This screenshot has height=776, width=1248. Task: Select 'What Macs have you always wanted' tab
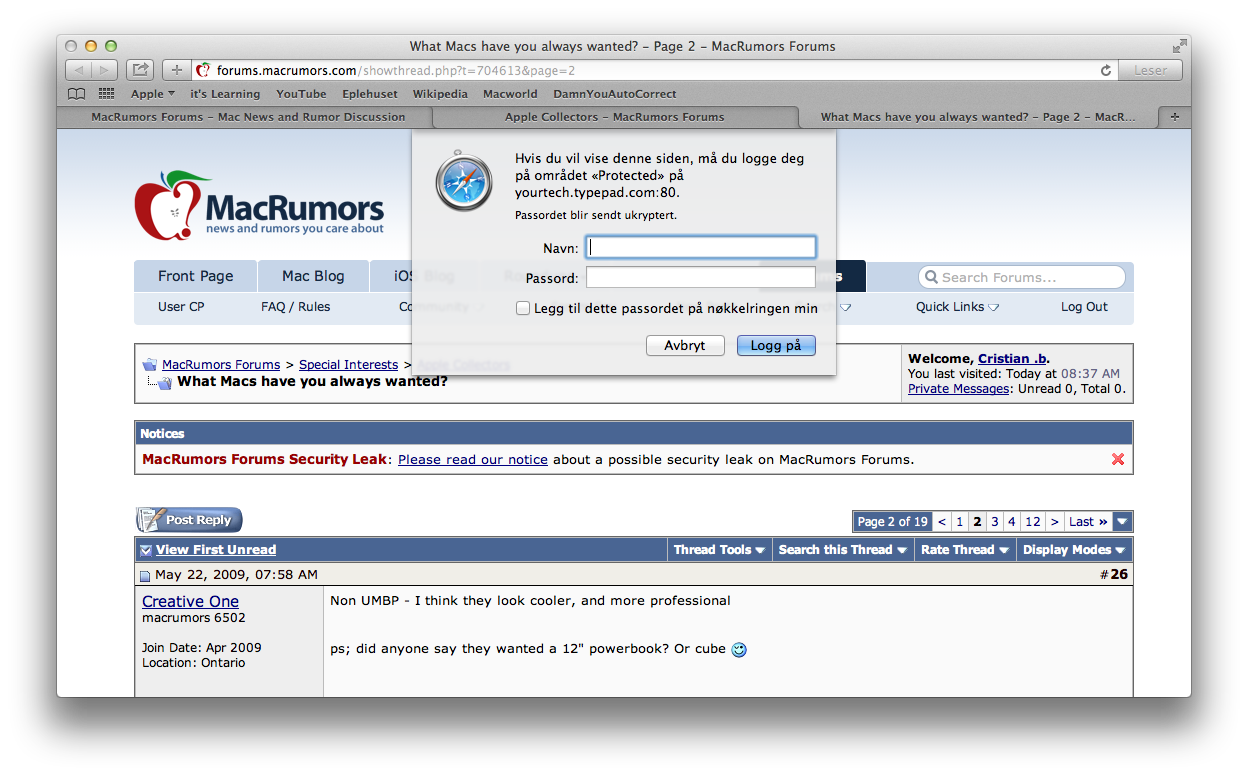[978, 117]
